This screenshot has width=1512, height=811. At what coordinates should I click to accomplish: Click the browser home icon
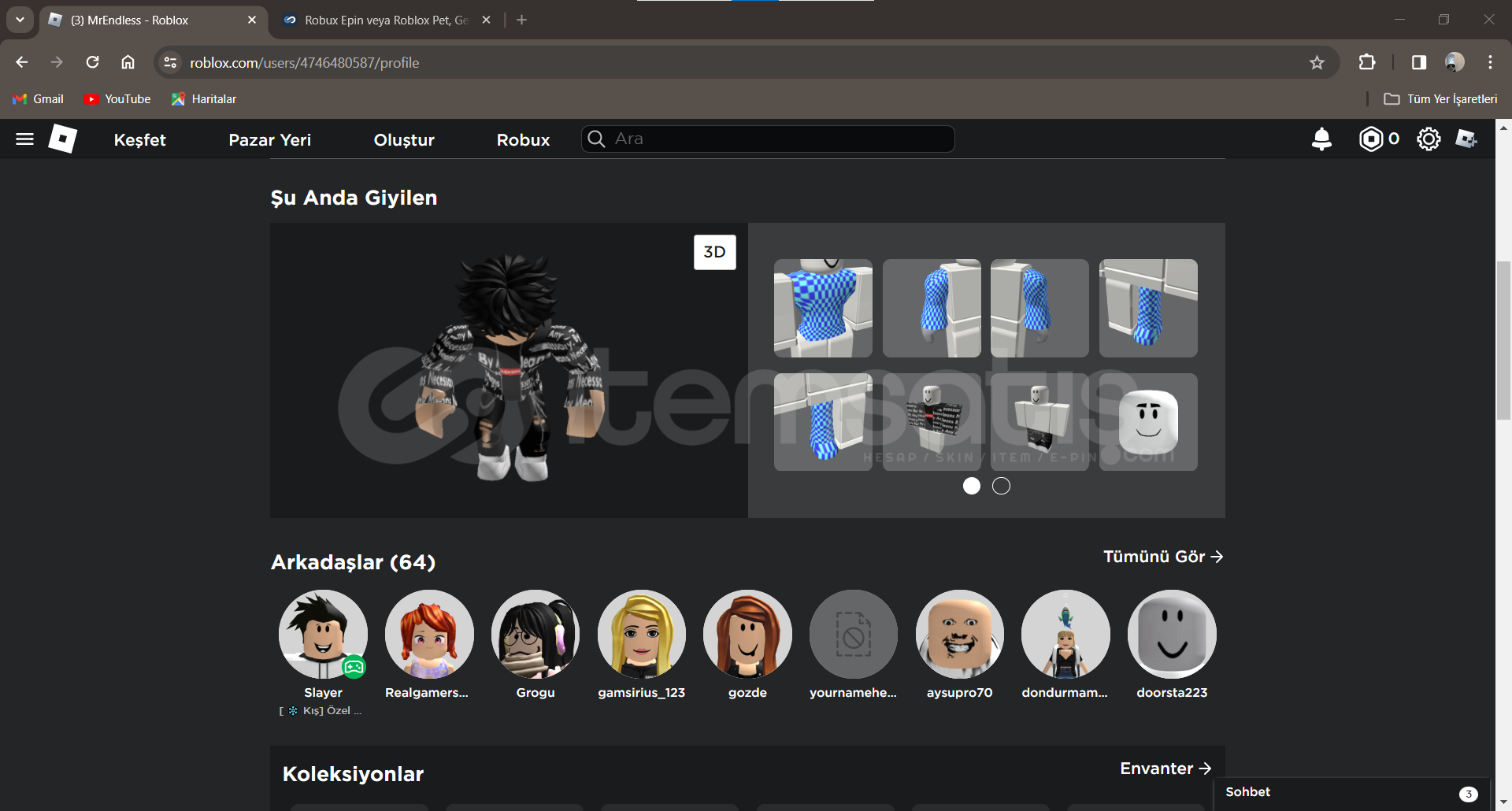click(128, 62)
